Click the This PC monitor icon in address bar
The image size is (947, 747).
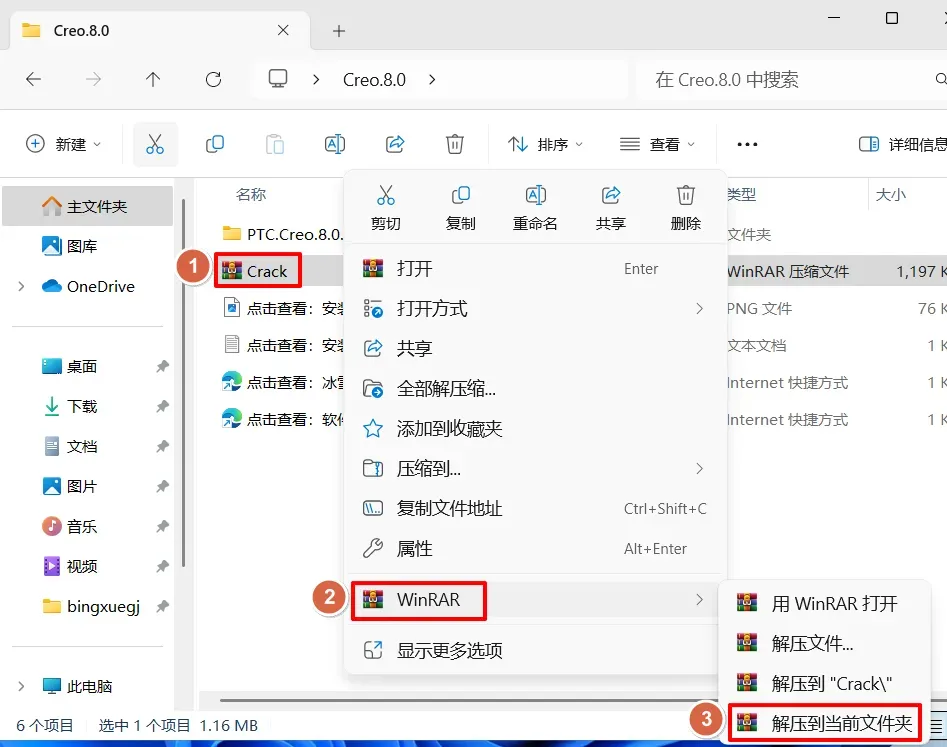pos(278,79)
